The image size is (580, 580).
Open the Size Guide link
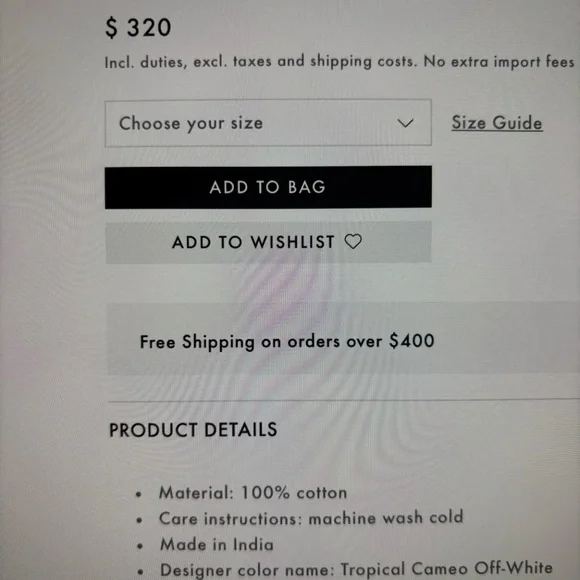click(497, 123)
